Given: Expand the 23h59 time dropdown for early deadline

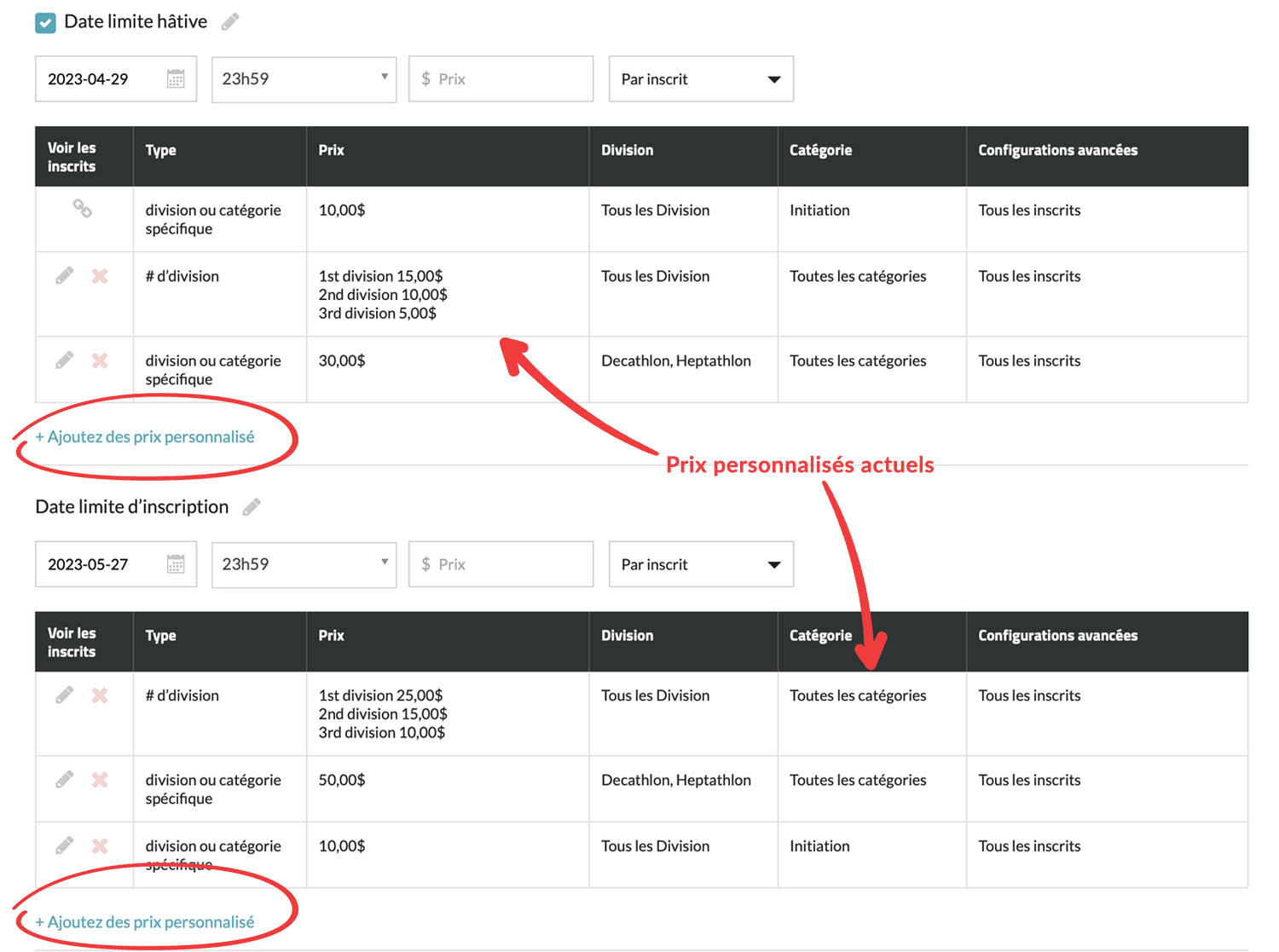Looking at the screenshot, I should click(x=304, y=79).
